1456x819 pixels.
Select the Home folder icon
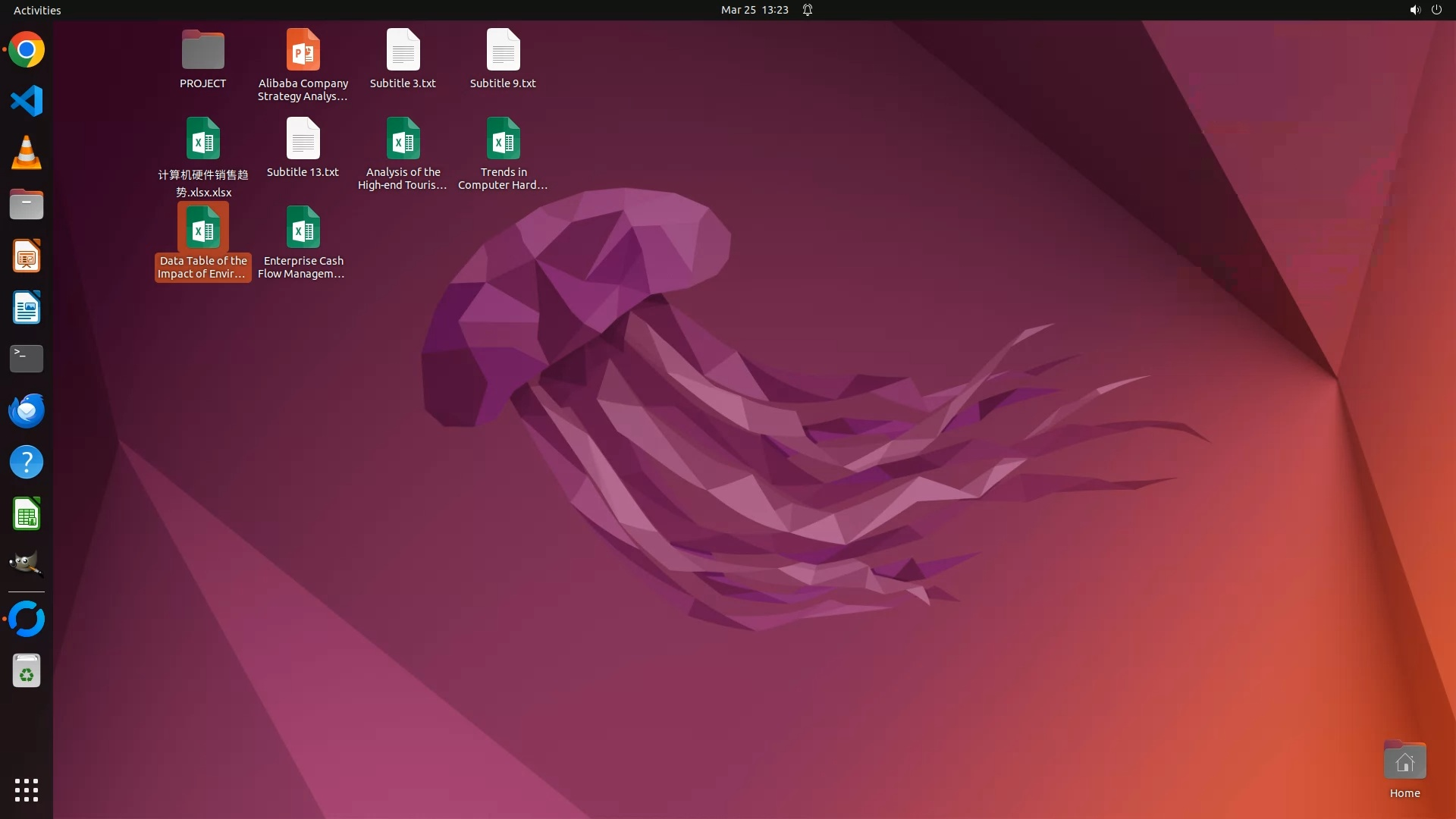click(x=1404, y=761)
